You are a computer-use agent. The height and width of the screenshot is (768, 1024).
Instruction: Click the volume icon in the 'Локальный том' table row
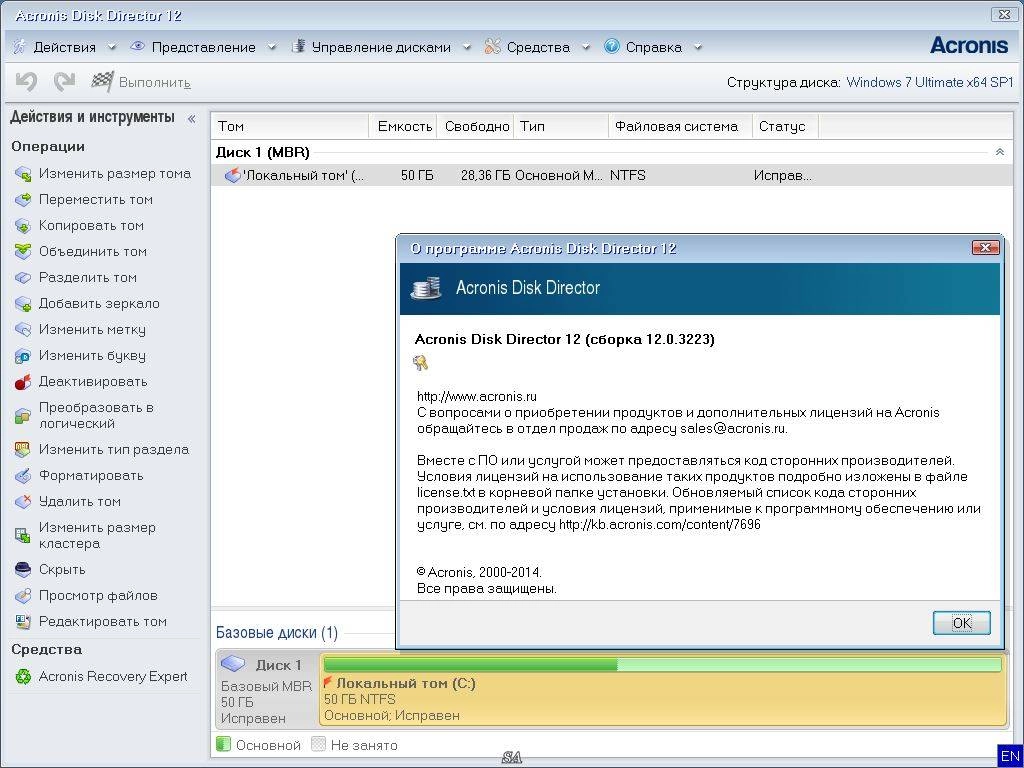click(232, 175)
